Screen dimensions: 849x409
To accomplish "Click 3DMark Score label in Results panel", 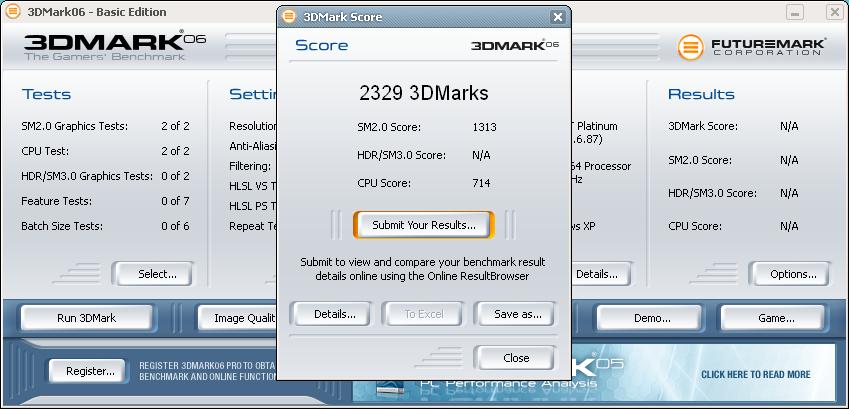I will point(703,126).
